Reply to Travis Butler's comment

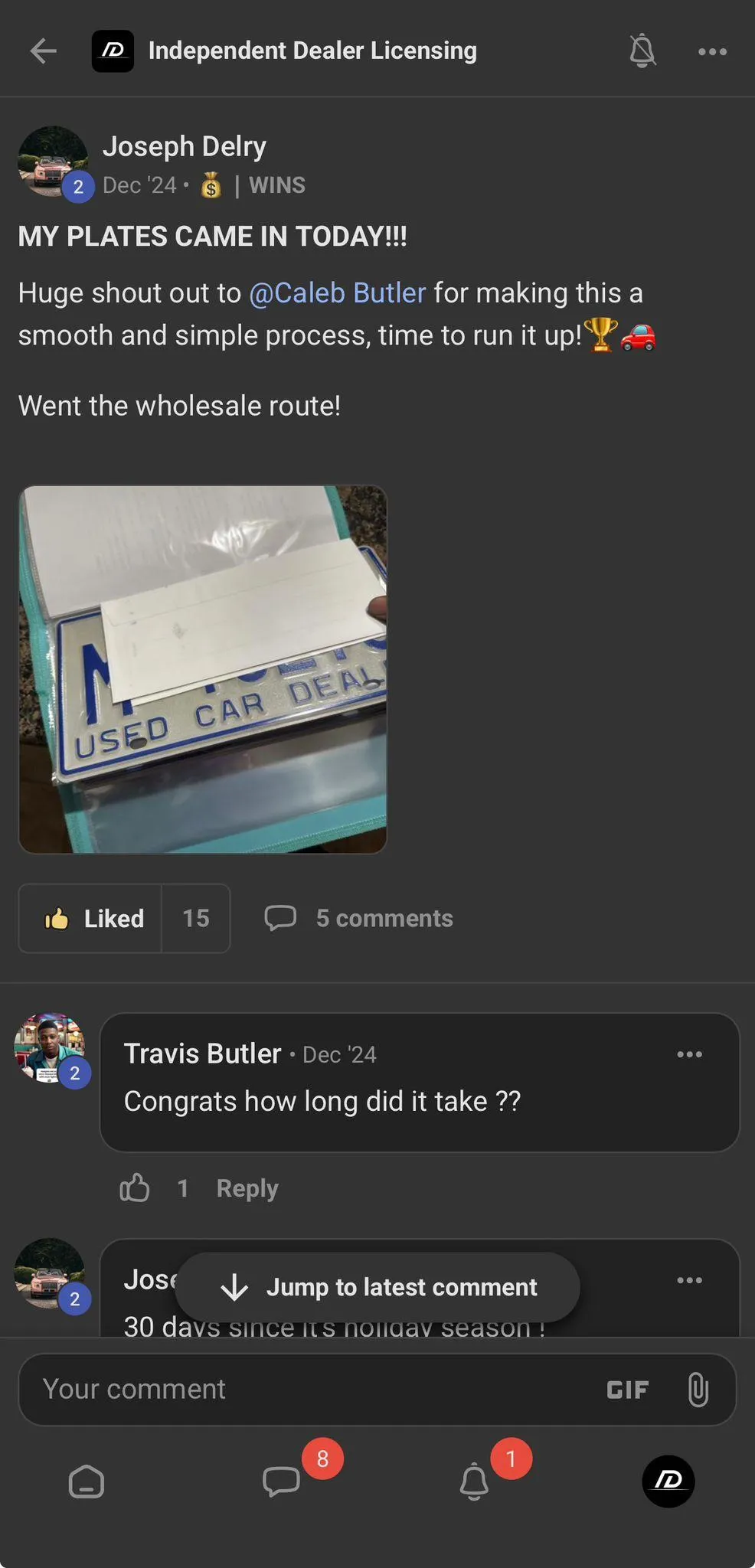point(247,1187)
